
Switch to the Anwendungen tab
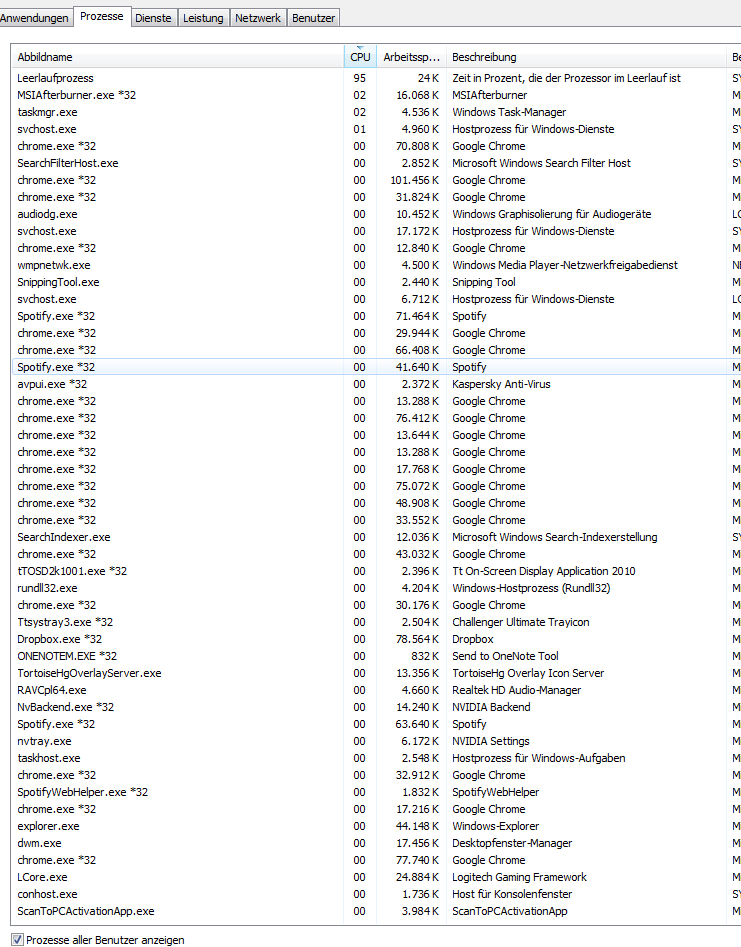34,18
